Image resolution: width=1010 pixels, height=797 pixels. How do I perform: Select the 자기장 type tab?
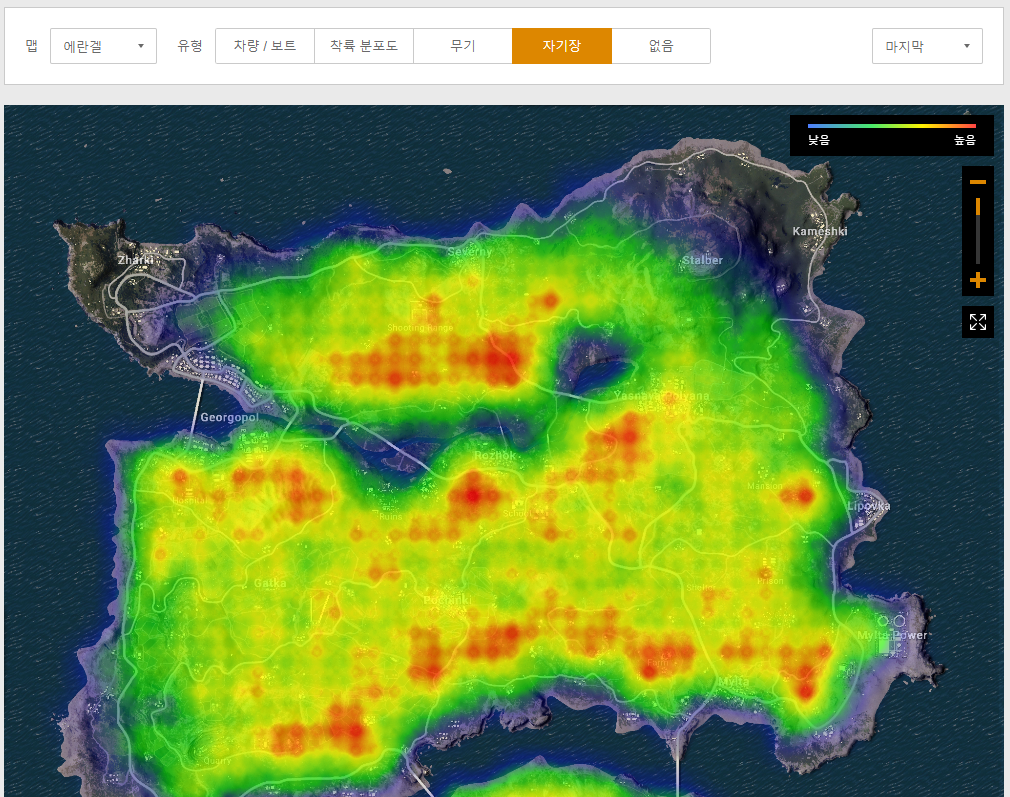tap(562, 46)
